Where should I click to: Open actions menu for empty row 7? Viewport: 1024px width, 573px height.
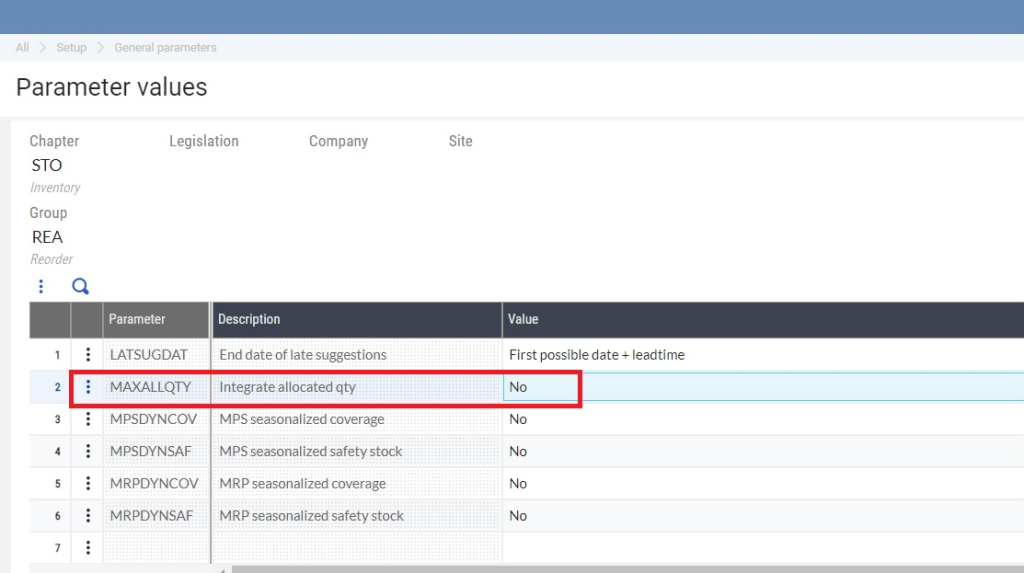click(88, 548)
